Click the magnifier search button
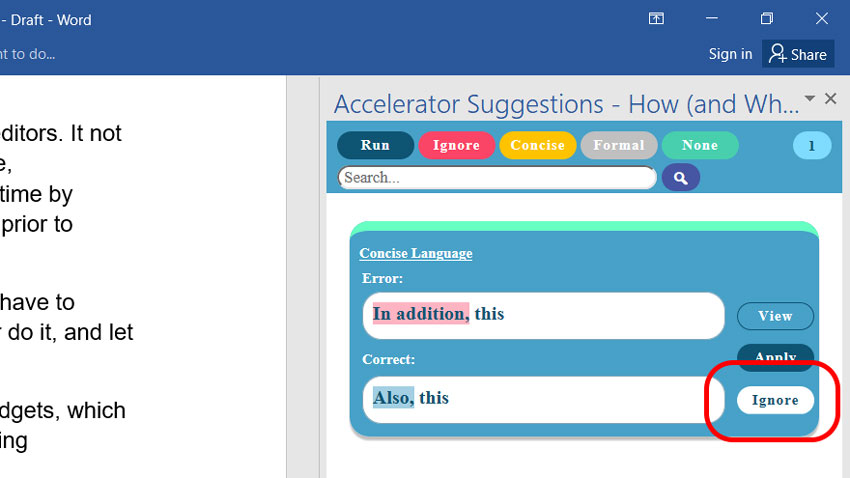 coord(680,178)
